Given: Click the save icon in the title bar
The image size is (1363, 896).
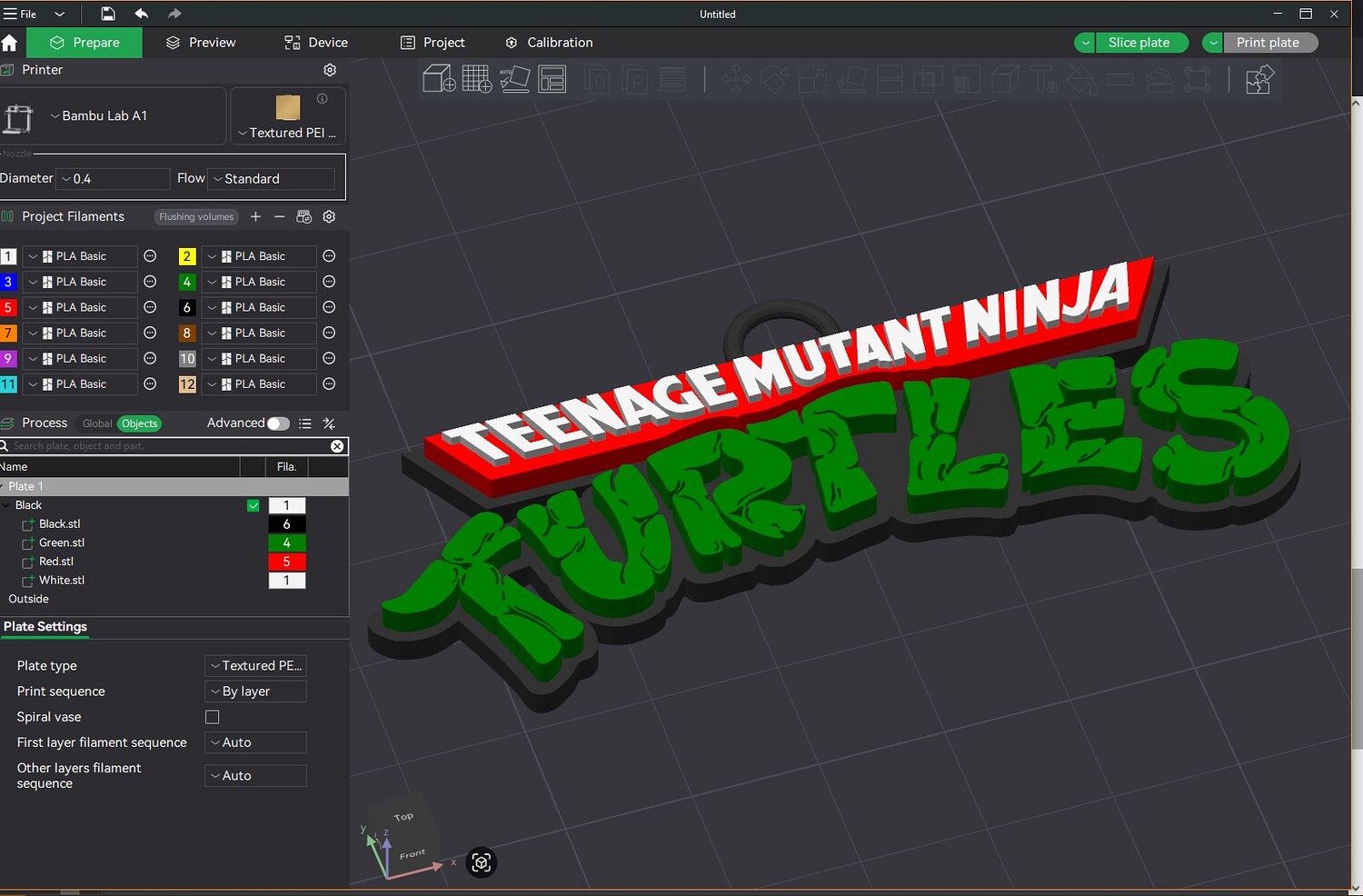Looking at the screenshot, I should pos(107,14).
